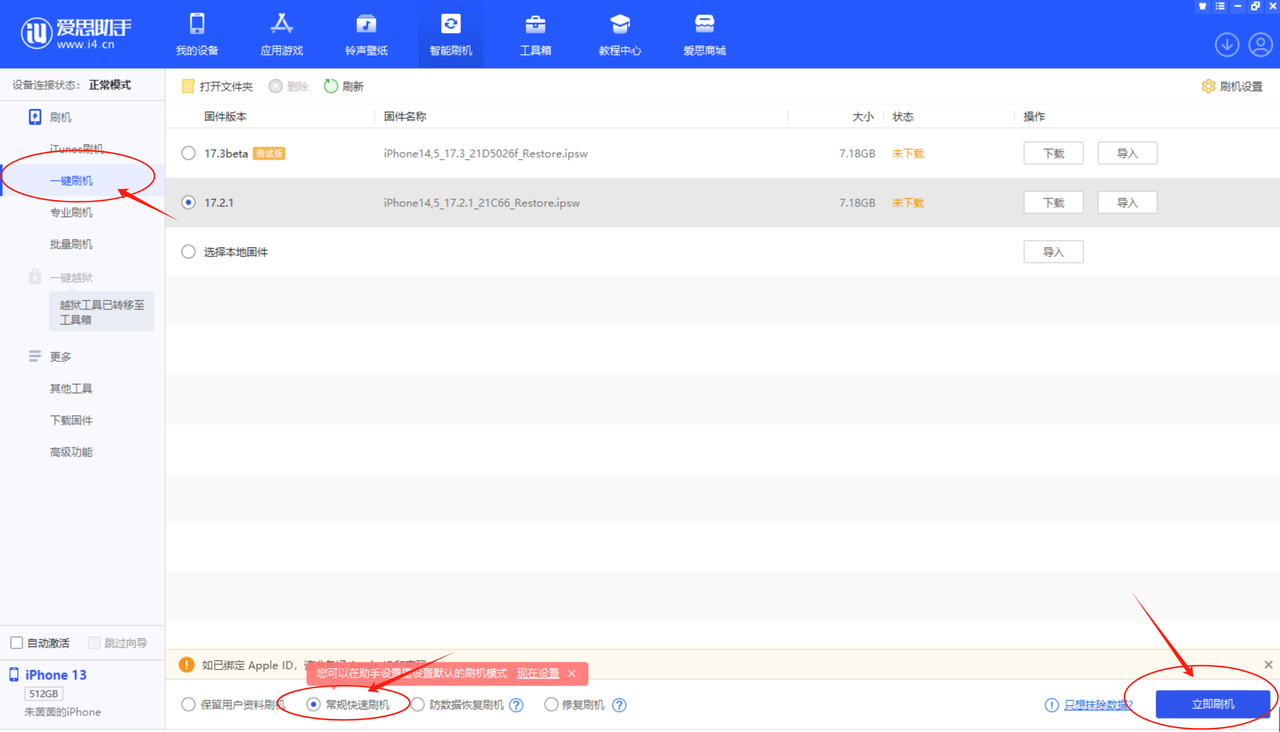Open 铃声壁纸 tab
1280x732 pixels.
pos(366,35)
